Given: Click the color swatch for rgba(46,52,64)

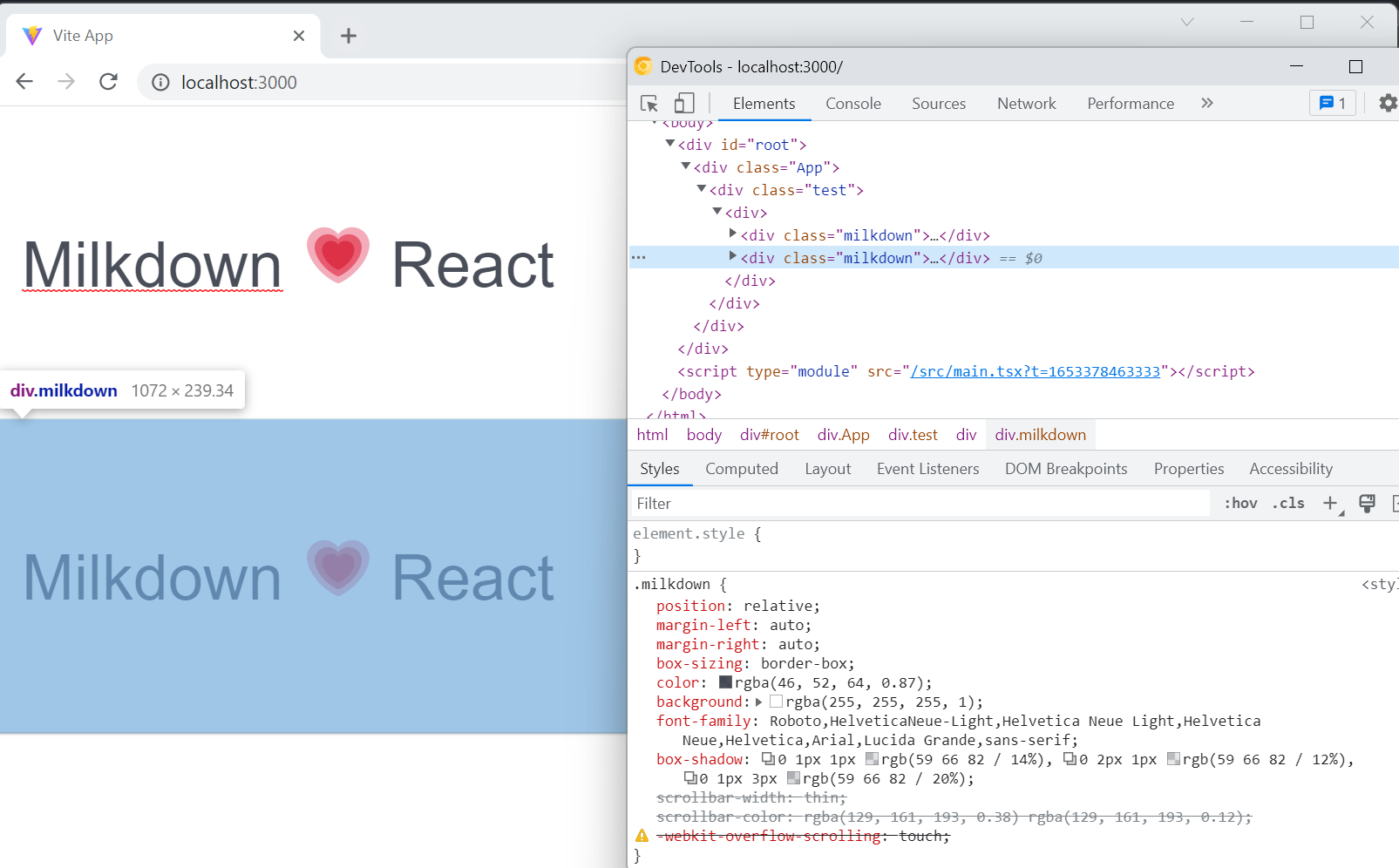Looking at the screenshot, I should (x=724, y=682).
